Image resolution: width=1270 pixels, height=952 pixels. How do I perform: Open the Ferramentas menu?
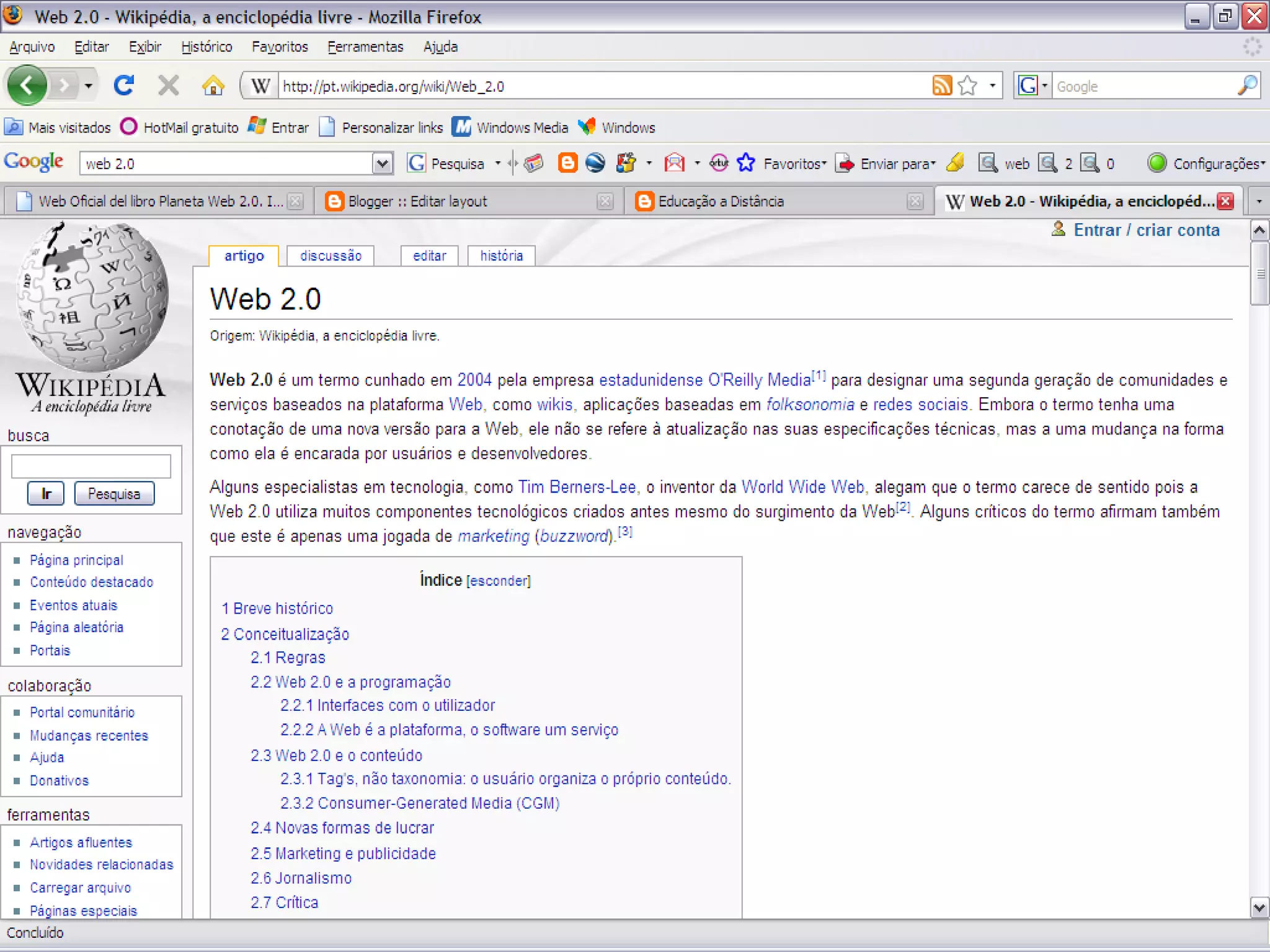click(365, 47)
